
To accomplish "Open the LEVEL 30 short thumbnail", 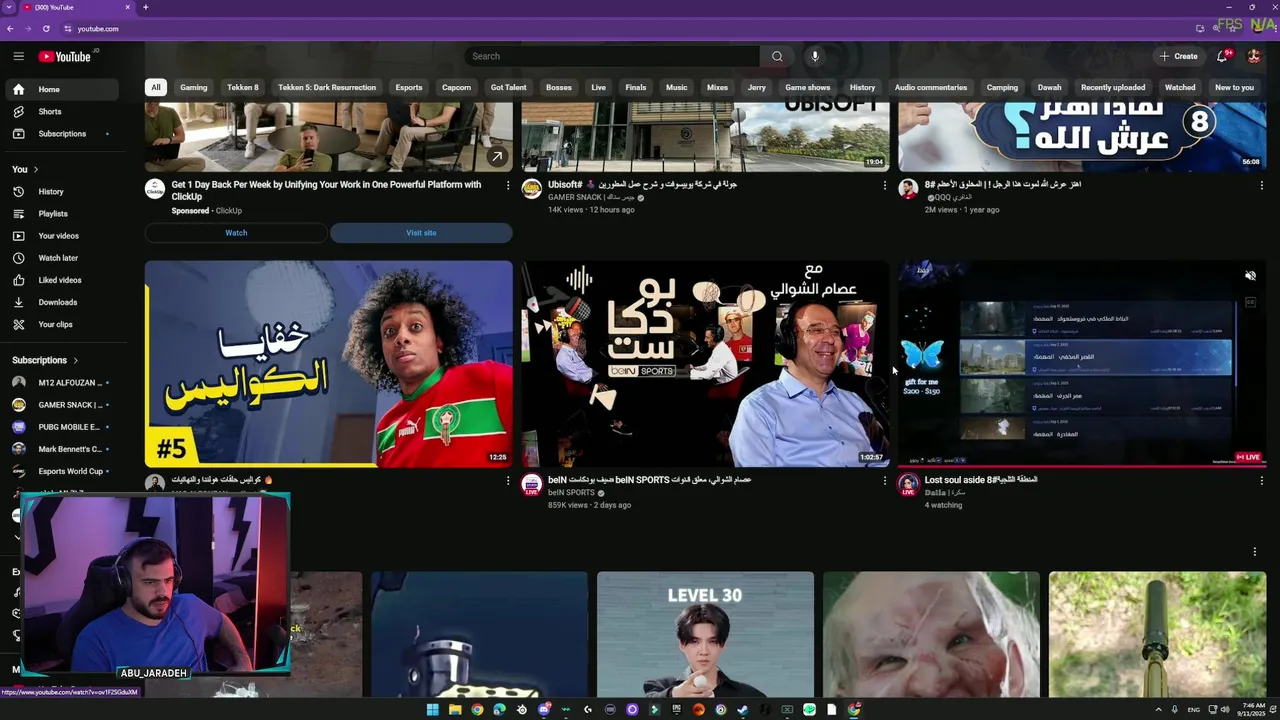I will tap(705, 634).
